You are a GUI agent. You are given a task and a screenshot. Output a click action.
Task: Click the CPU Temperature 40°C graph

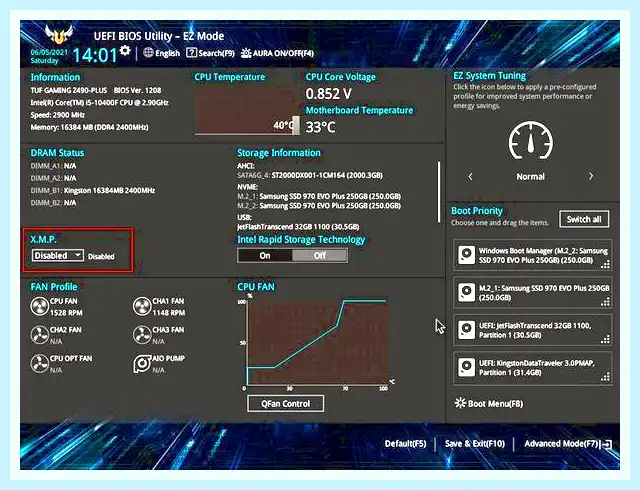point(247,110)
